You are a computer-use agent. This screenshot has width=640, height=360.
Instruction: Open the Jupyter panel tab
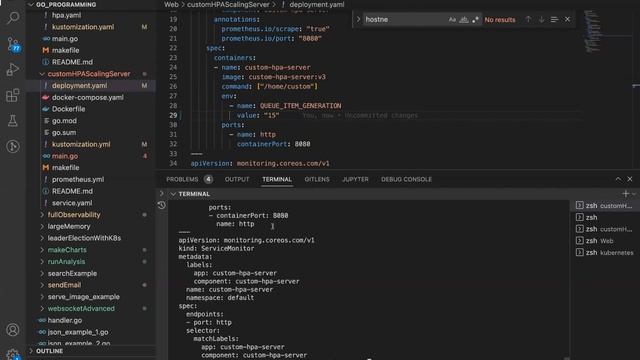pos(355,179)
